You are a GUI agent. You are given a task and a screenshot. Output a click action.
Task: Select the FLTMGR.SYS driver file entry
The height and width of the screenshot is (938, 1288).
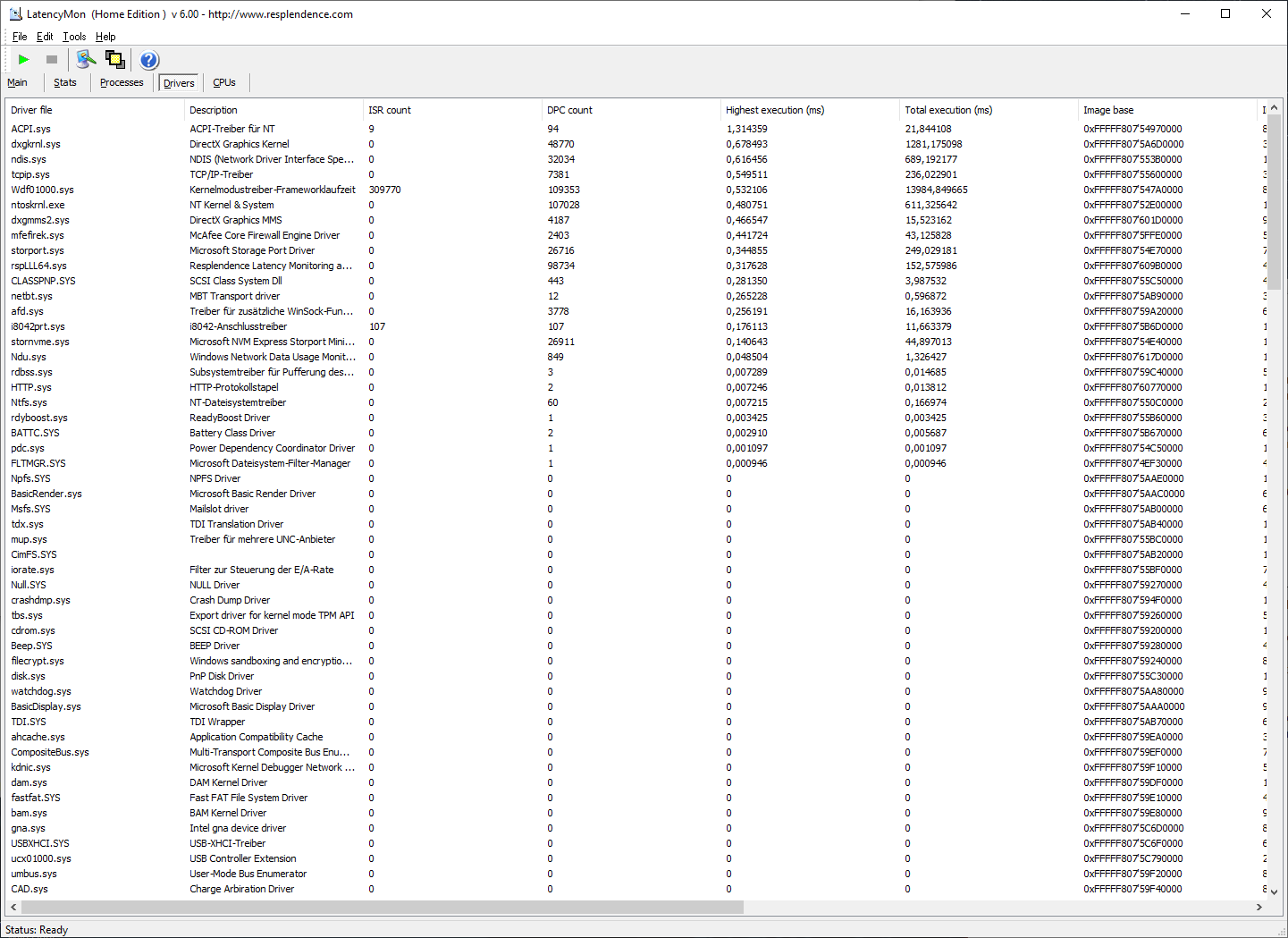(38, 463)
